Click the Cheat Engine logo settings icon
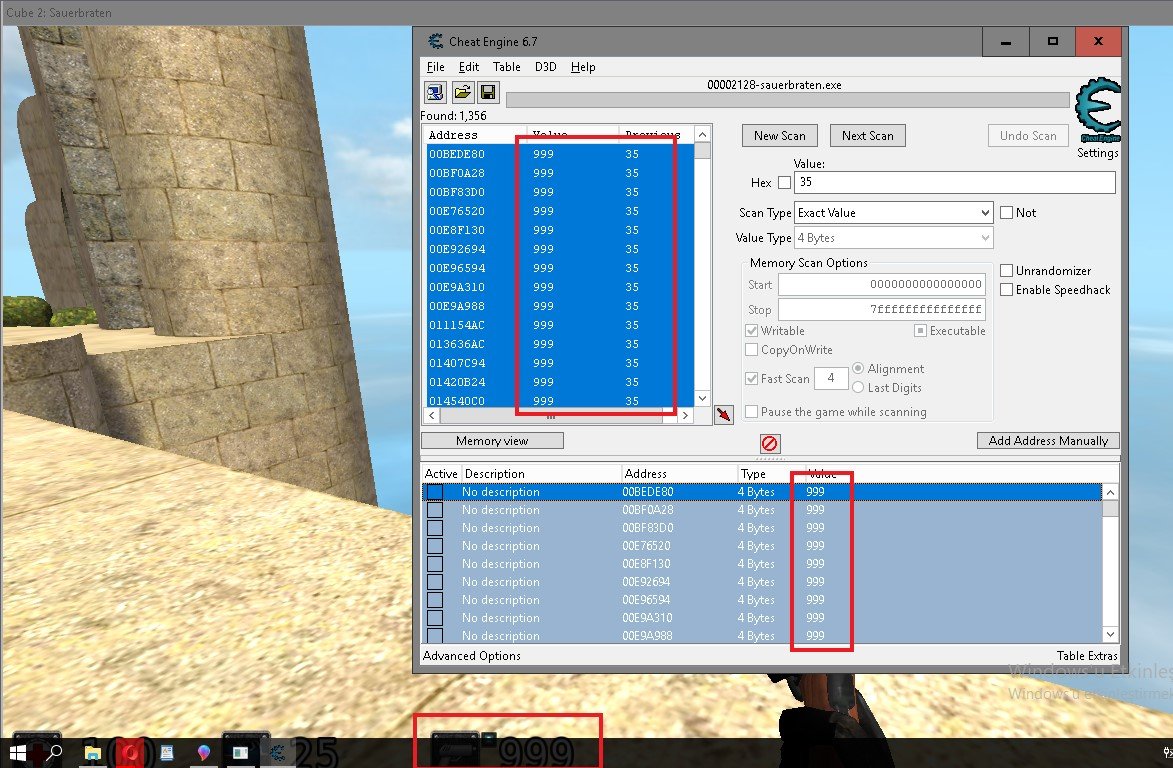Screen dimensions: 1173x768 coord(1097,111)
